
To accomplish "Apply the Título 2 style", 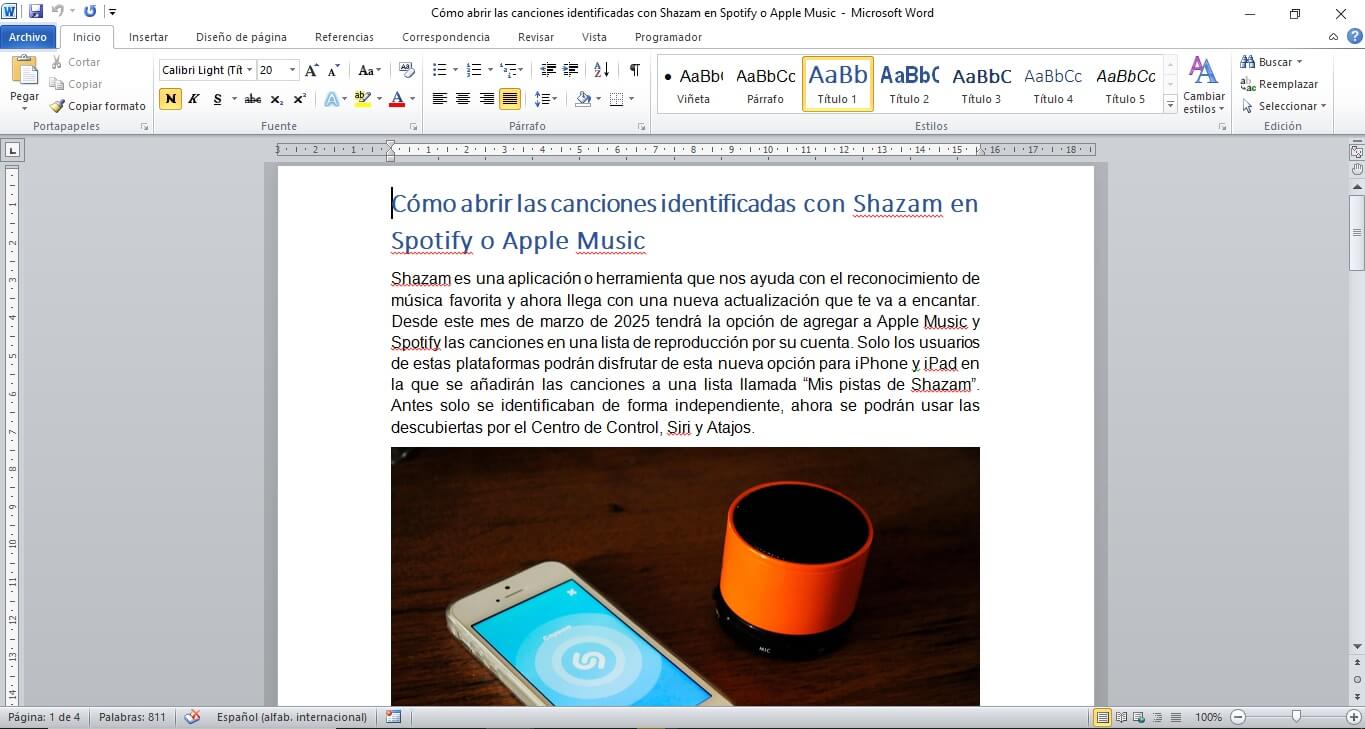I will 910,84.
